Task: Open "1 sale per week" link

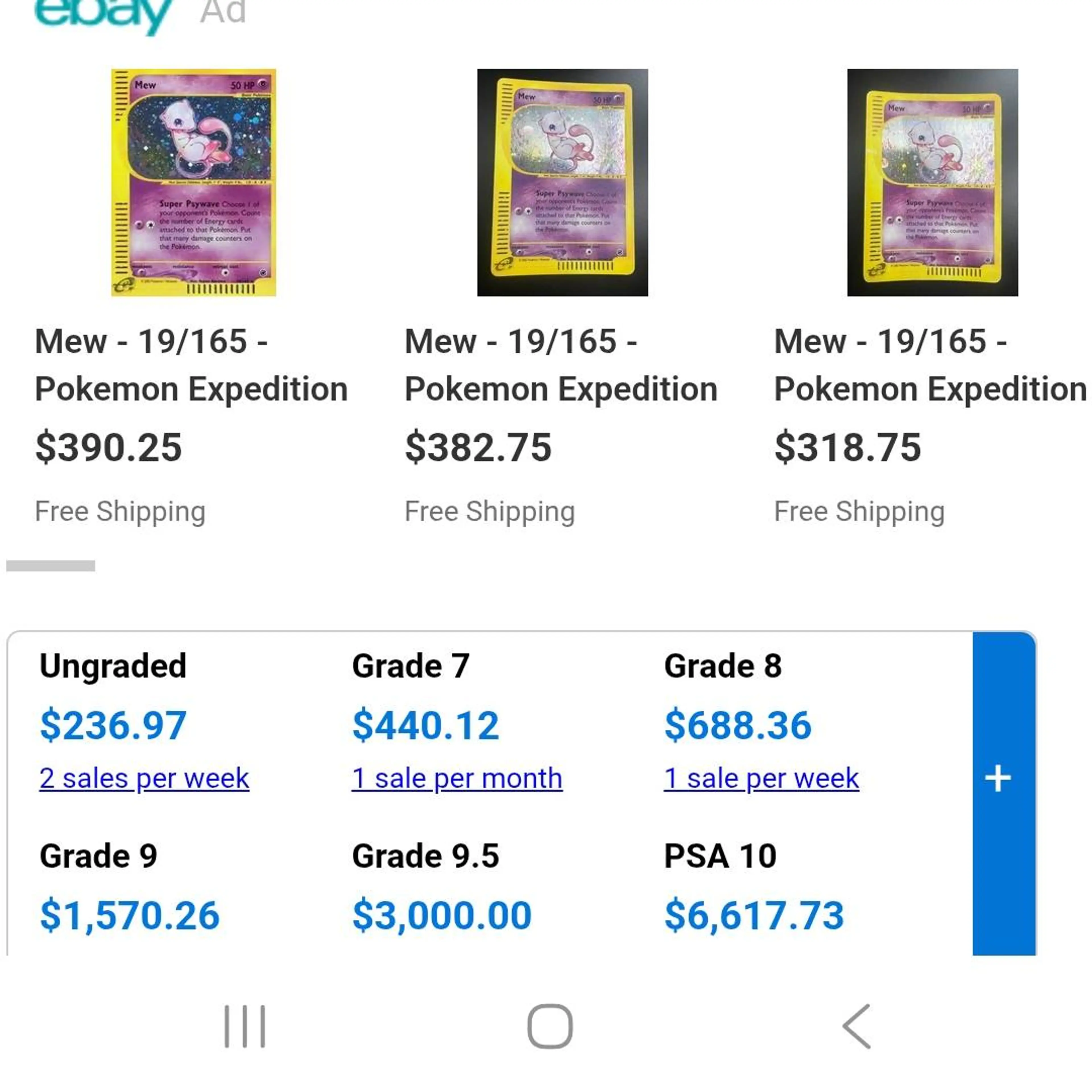Action: (761, 778)
